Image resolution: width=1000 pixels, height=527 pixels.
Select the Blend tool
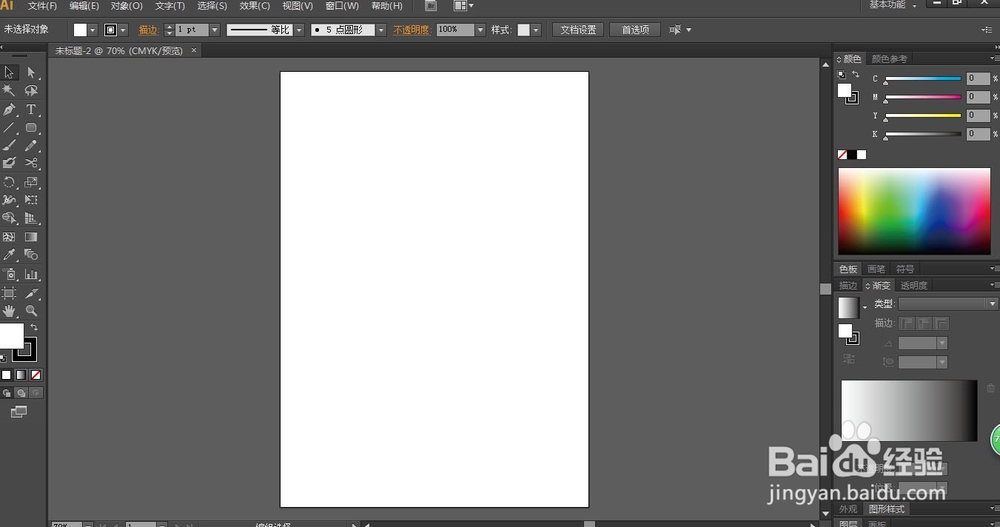(x=31, y=255)
